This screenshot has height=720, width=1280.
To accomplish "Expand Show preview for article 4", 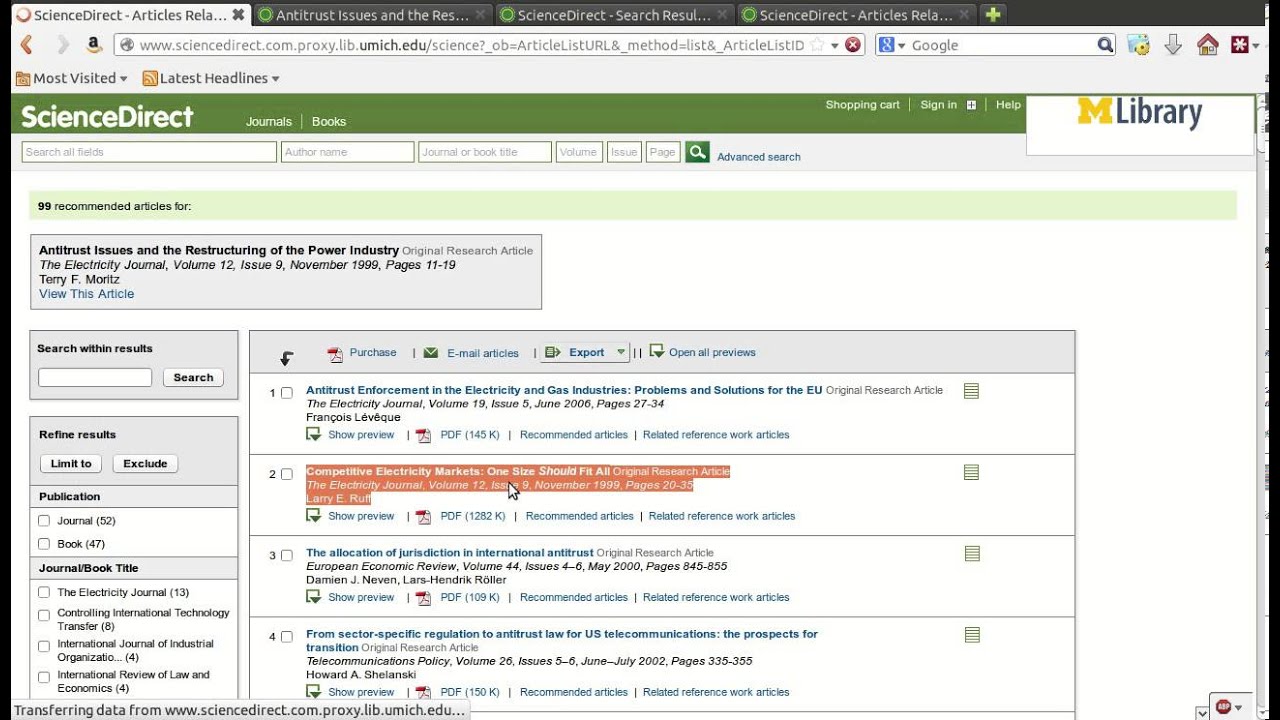I will pos(361,692).
